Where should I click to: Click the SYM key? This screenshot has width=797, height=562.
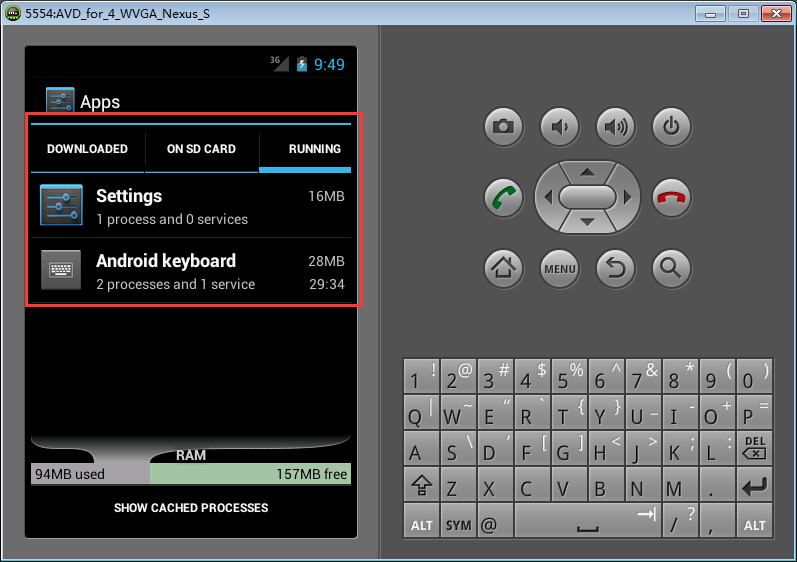458,520
